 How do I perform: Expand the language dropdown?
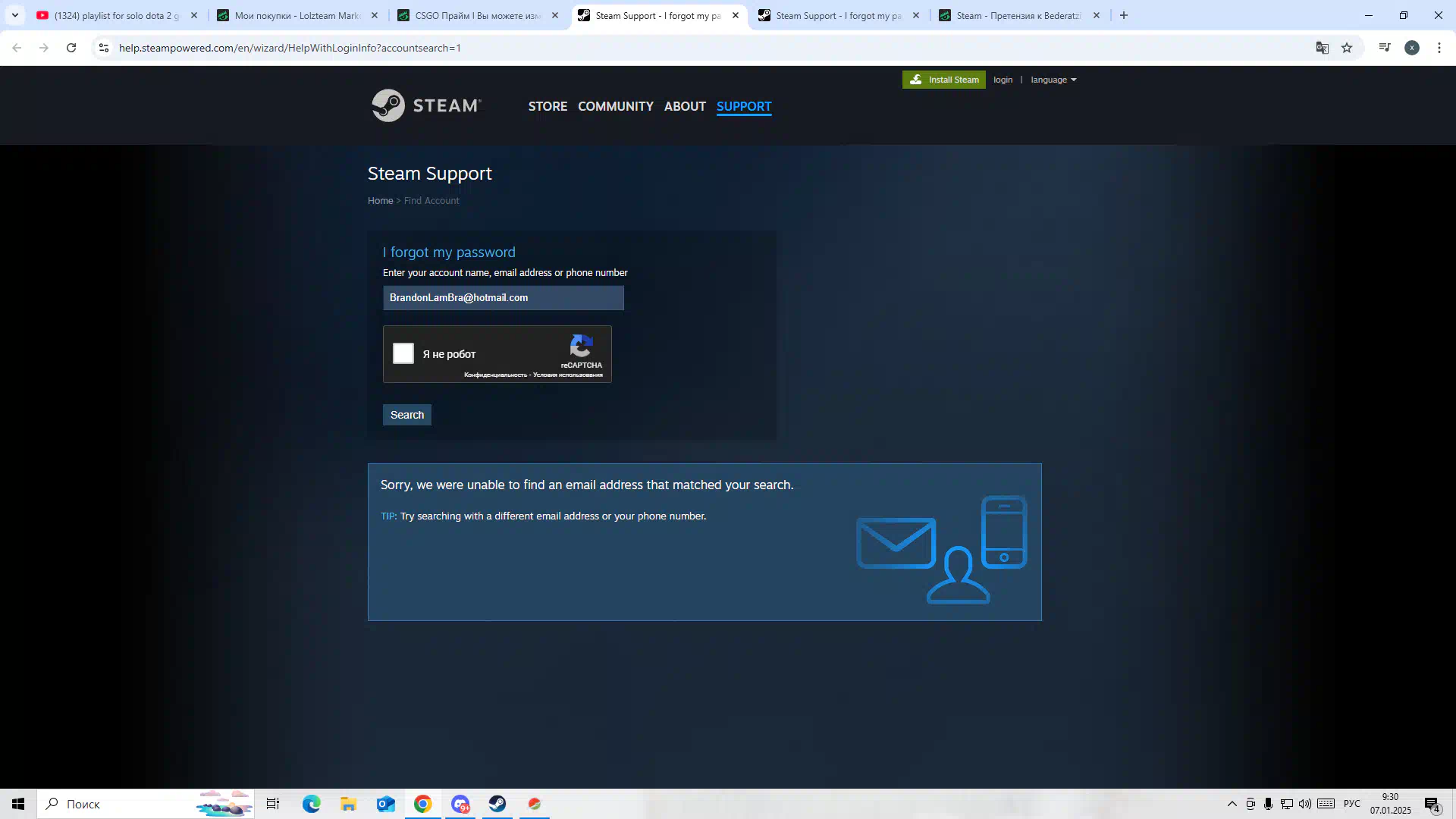1053,80
